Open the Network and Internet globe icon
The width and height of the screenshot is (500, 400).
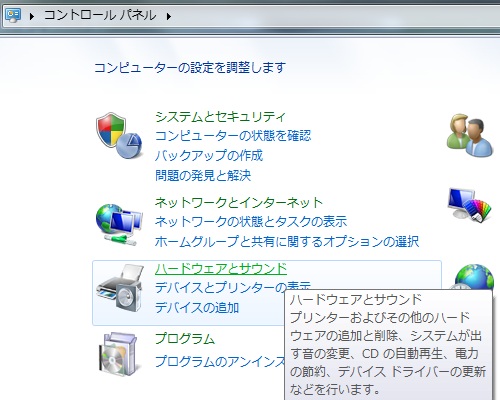click(x=119, y=225)
